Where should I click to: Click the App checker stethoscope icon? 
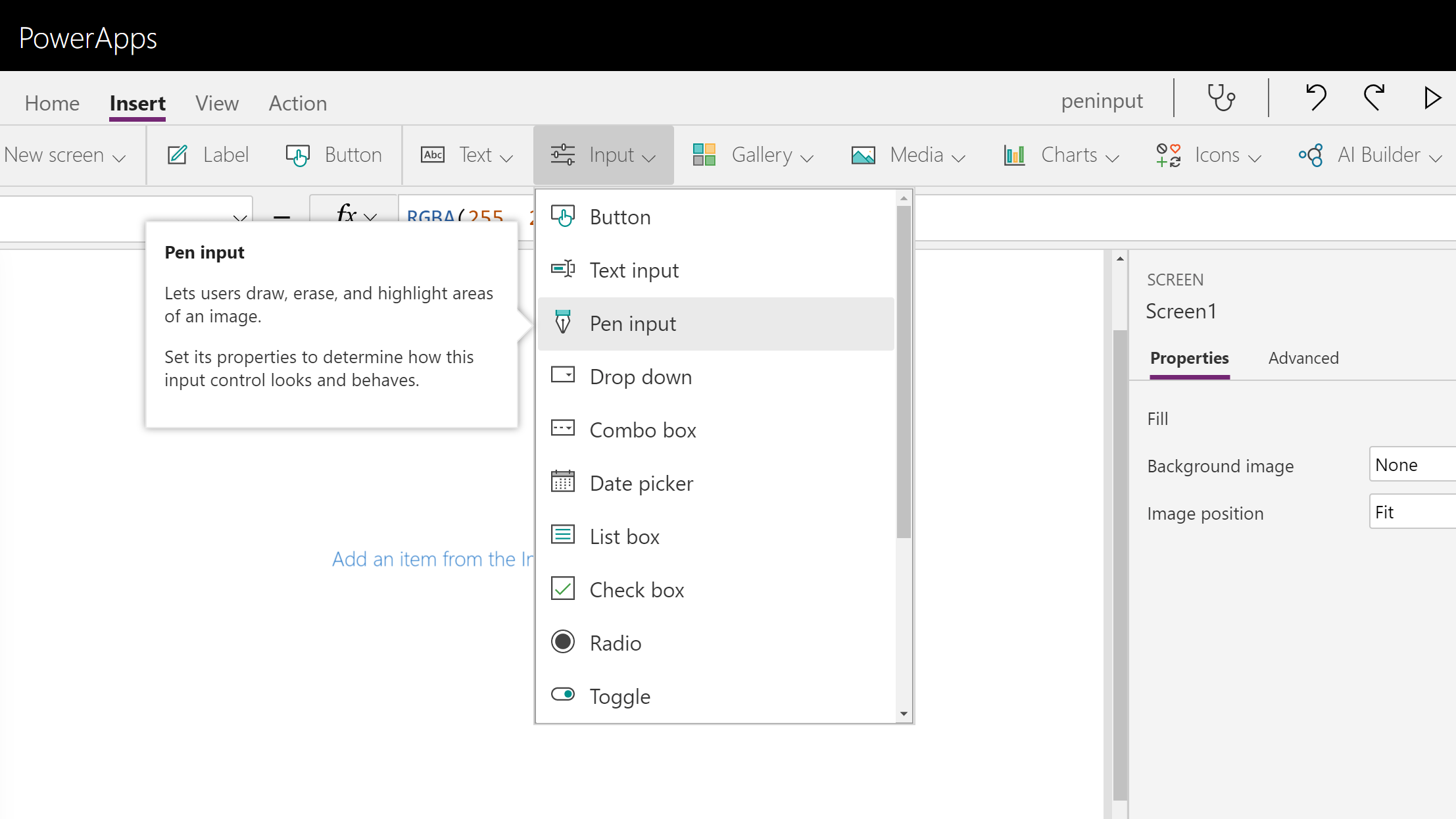pos(1221,98)
